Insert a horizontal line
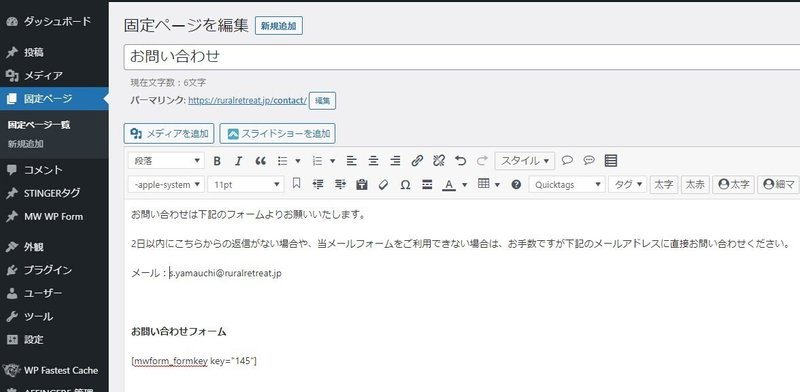The width and height of the screenshot is (800, 392). [x=428, y=184]
